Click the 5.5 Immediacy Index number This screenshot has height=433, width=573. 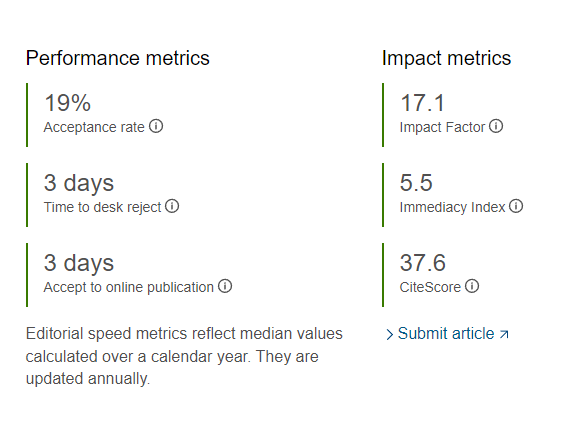tap(416, 183)
